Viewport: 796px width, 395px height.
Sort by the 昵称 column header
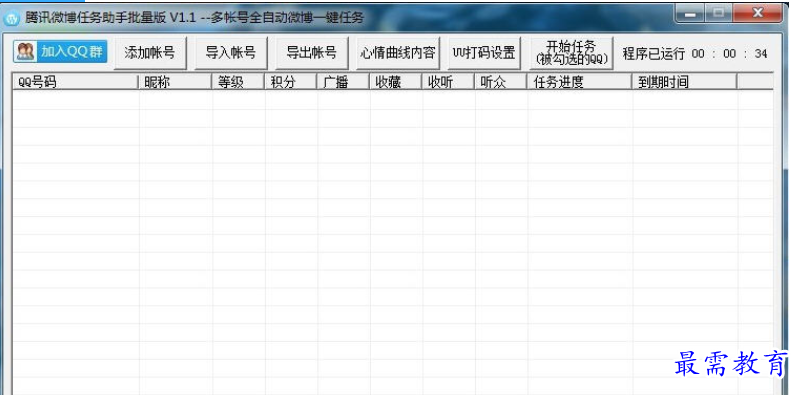[x=175, y=82]
